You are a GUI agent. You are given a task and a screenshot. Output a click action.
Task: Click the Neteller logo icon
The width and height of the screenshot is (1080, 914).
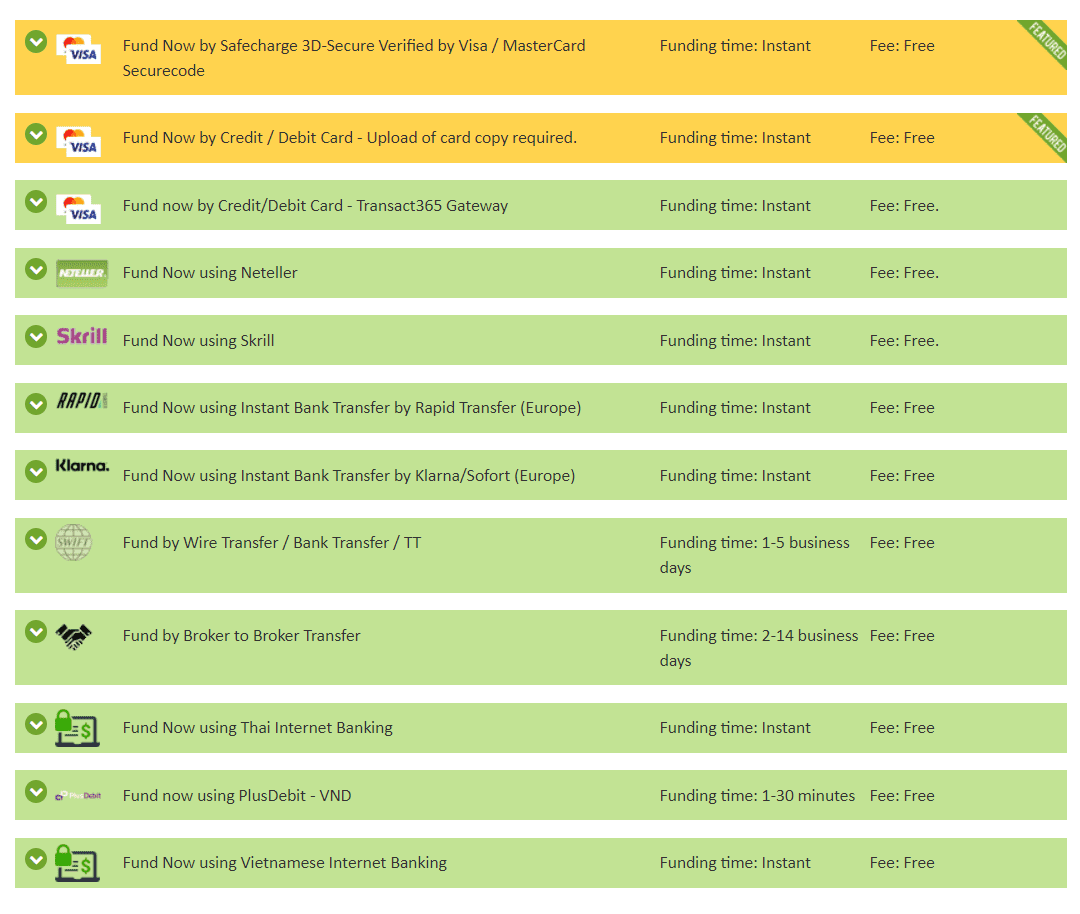click(x=81, y=273)
